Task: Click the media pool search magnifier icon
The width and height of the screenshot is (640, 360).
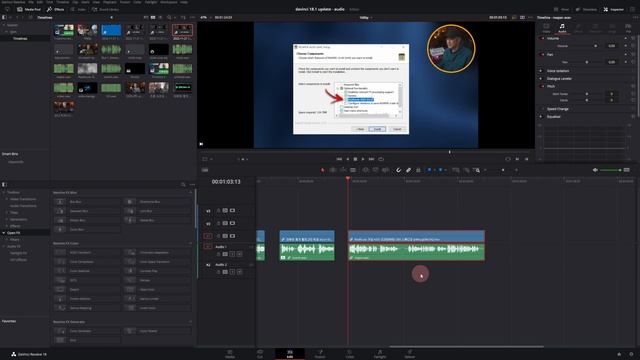Action: point(169,18)
